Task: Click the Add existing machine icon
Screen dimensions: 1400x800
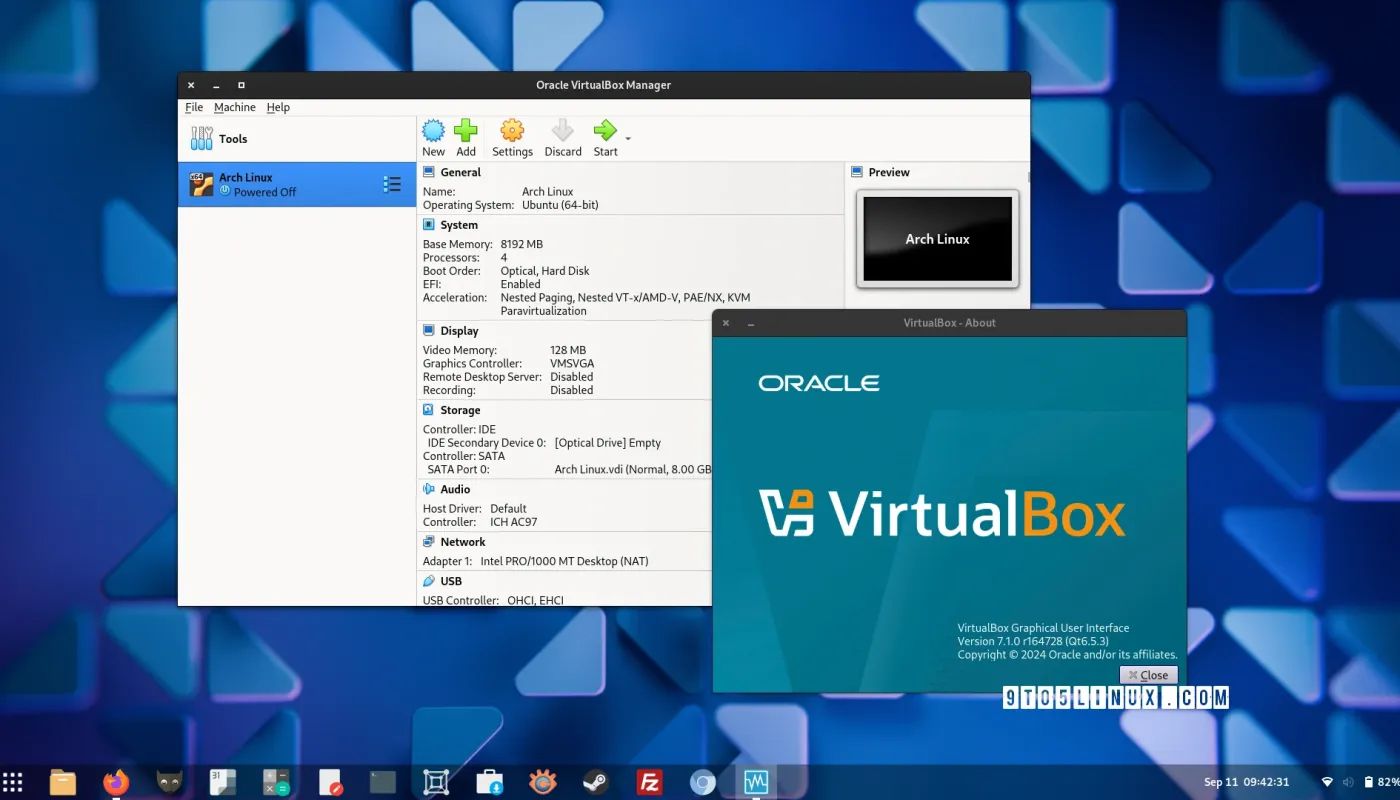Action: tap(466, 131)
